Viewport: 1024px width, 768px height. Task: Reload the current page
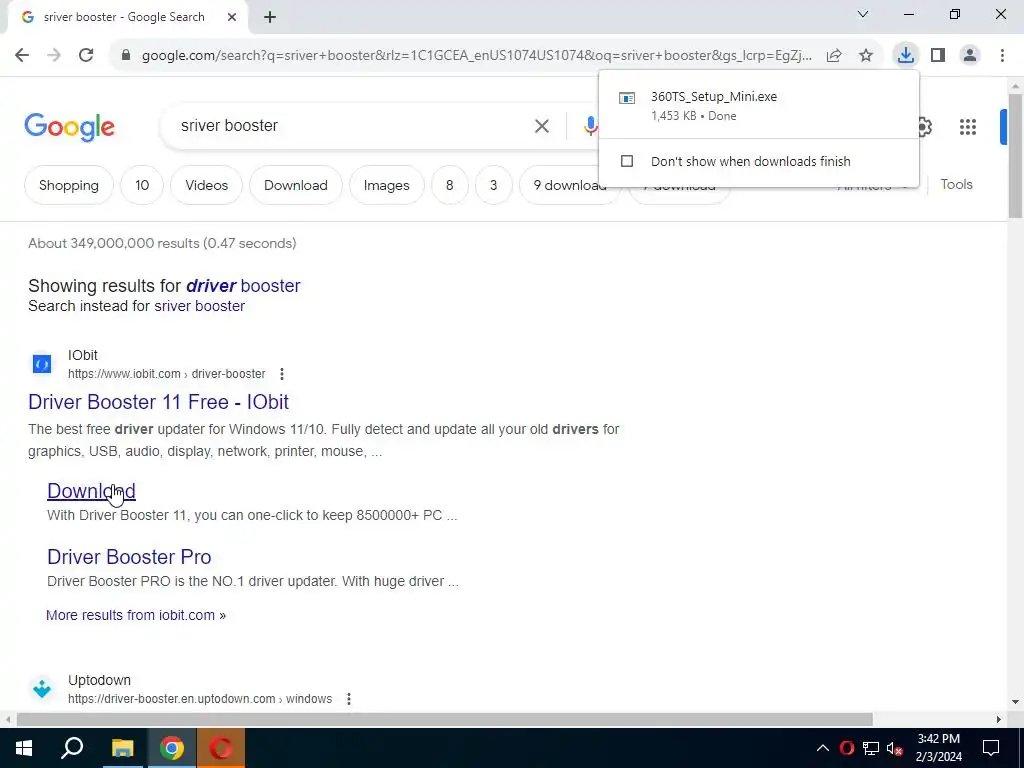pos(86,56)
